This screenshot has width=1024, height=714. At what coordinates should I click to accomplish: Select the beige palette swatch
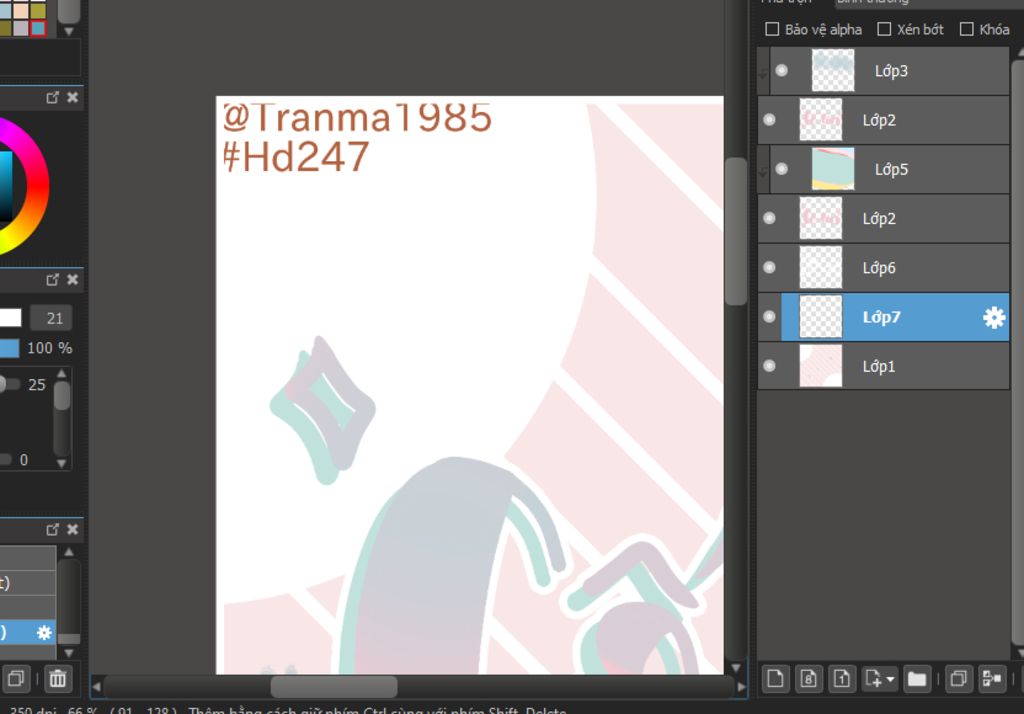tap(22, 11)
